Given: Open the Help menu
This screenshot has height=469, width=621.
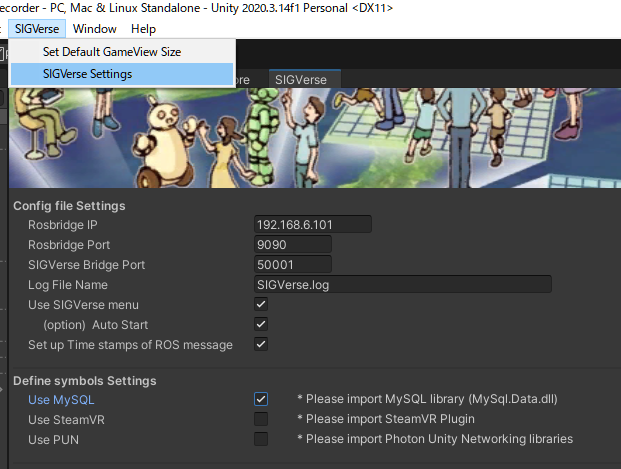Looking at the screenshot, I should tap(143, 29).
